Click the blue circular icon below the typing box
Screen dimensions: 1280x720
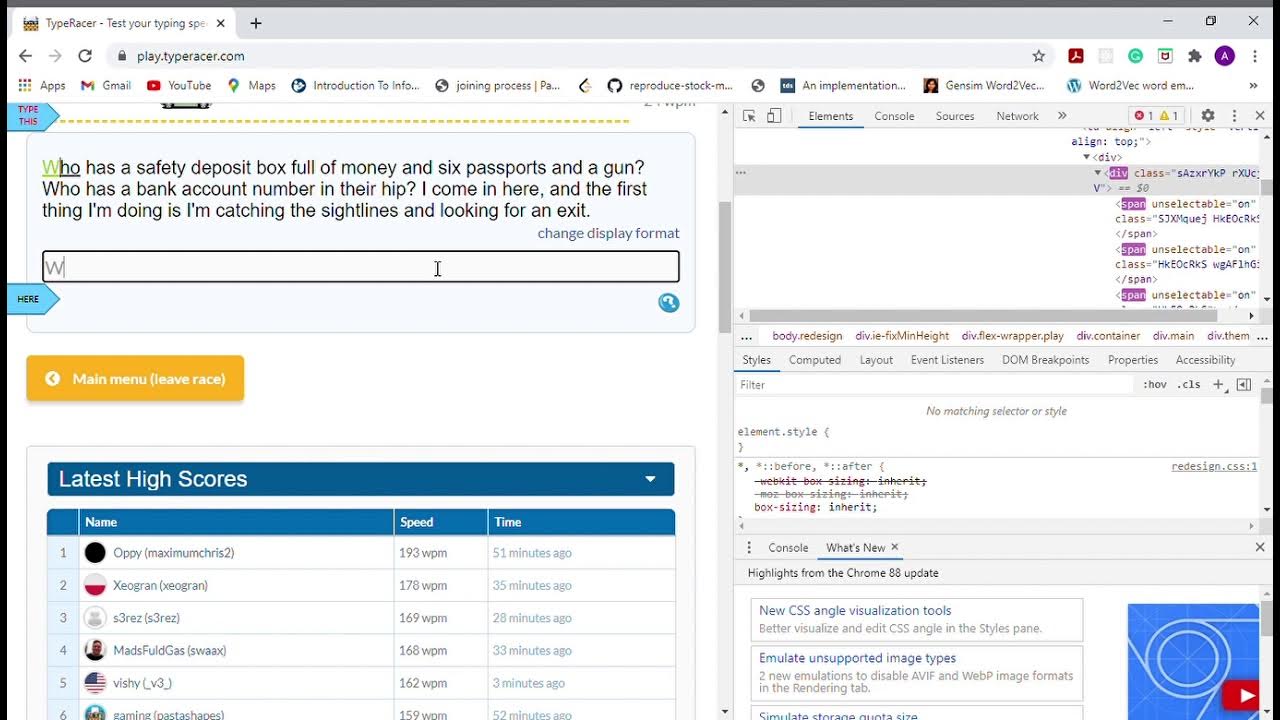pyautogui.click(x=669, y=302)
